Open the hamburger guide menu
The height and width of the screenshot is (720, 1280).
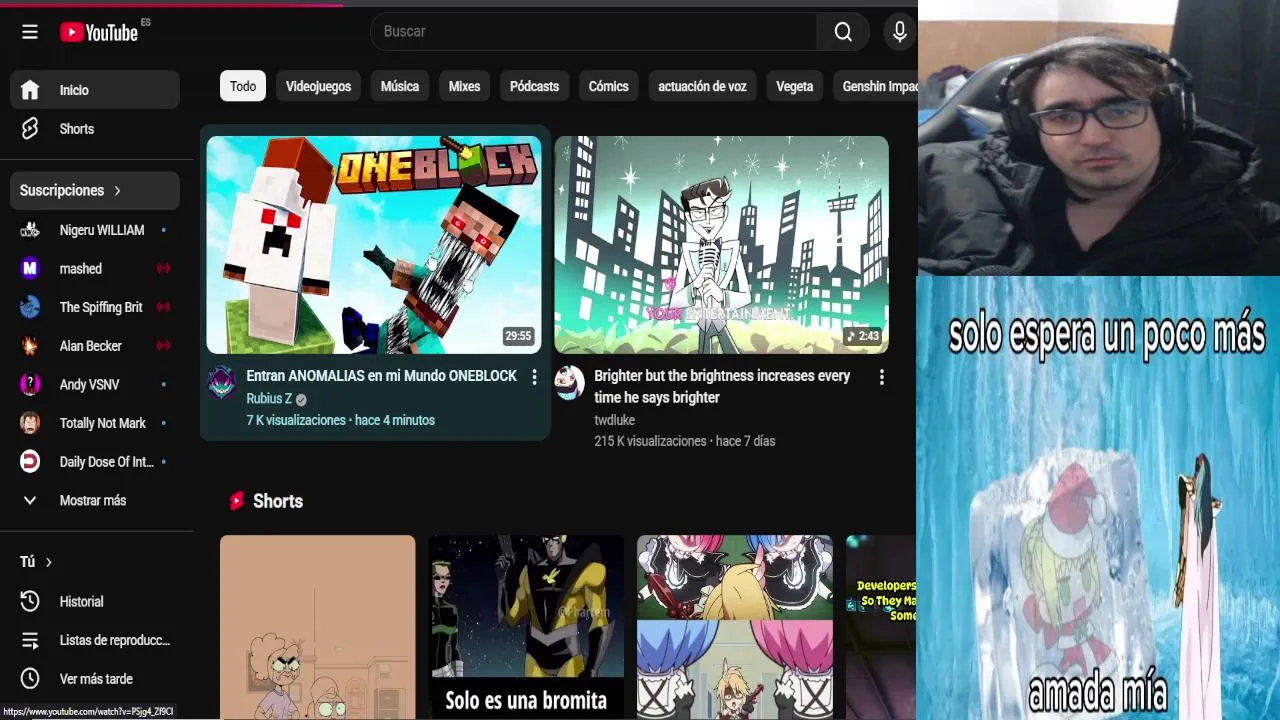pyautogui.click(x=30, y=32)
